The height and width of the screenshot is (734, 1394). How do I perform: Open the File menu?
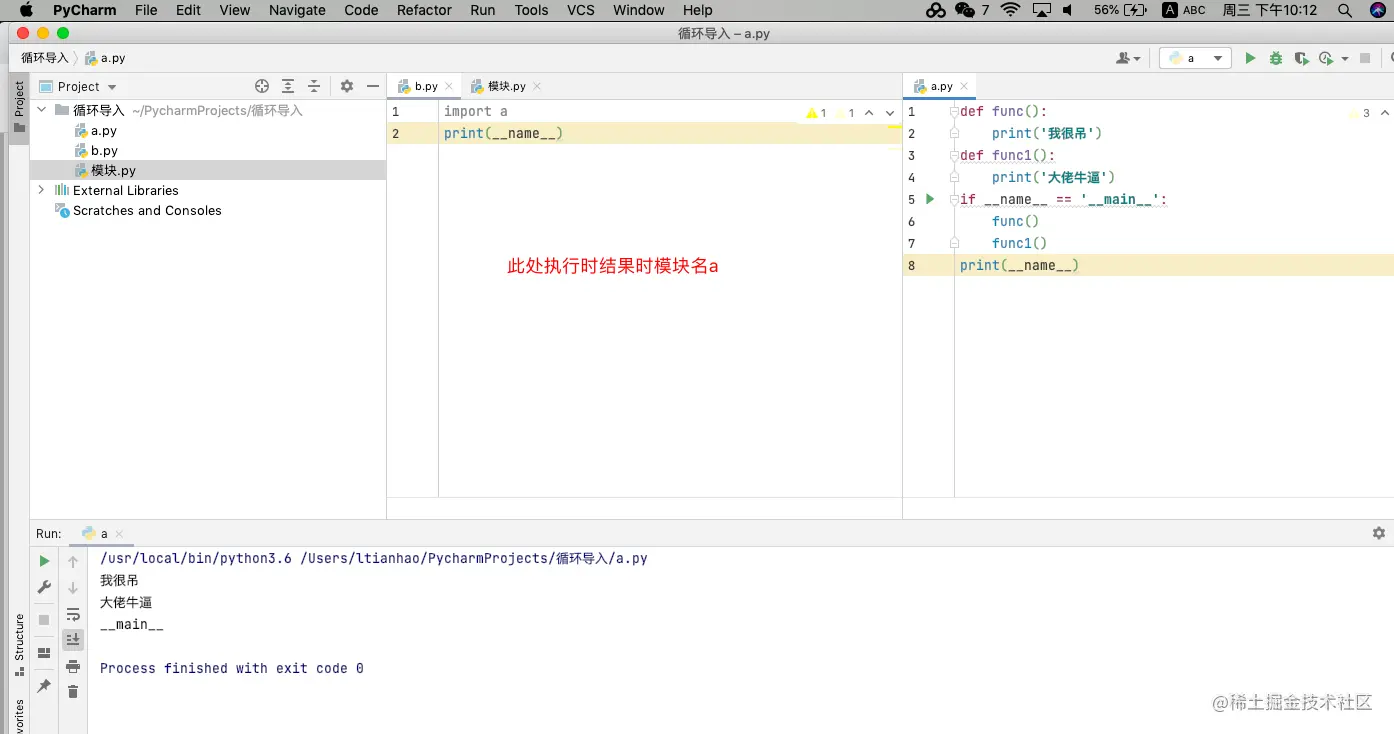tap(146, 10)
